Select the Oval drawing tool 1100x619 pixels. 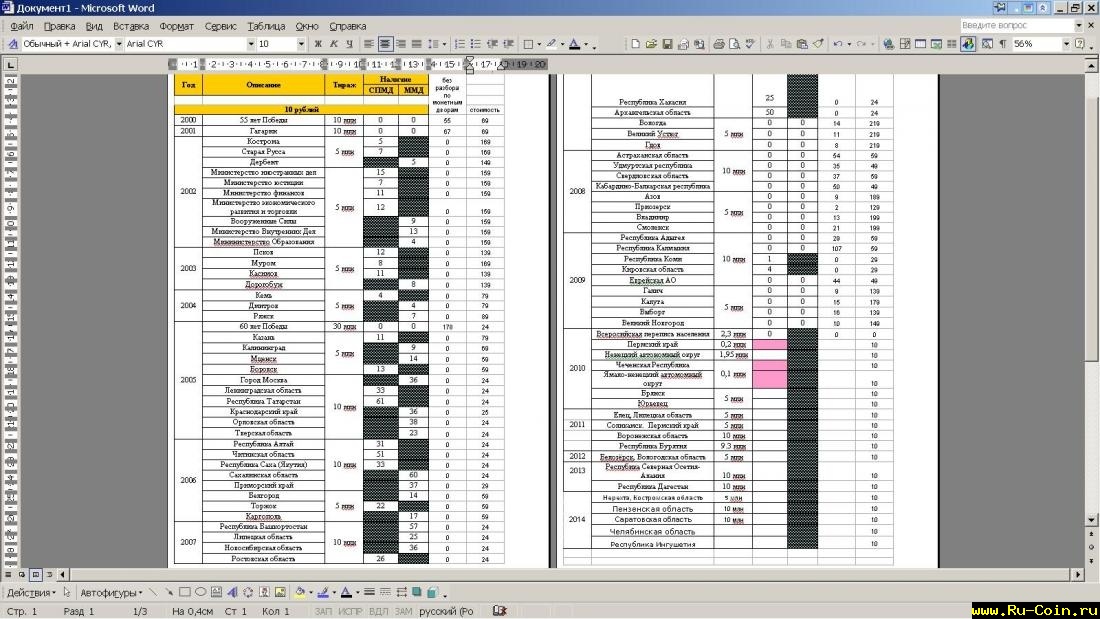(x=200, y=592)
